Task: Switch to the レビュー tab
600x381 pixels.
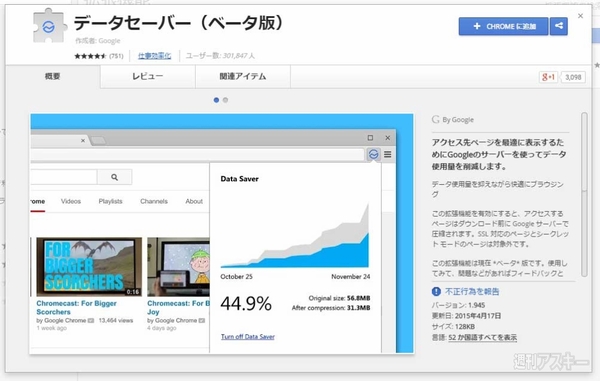Action: click(x=148, y=77)
